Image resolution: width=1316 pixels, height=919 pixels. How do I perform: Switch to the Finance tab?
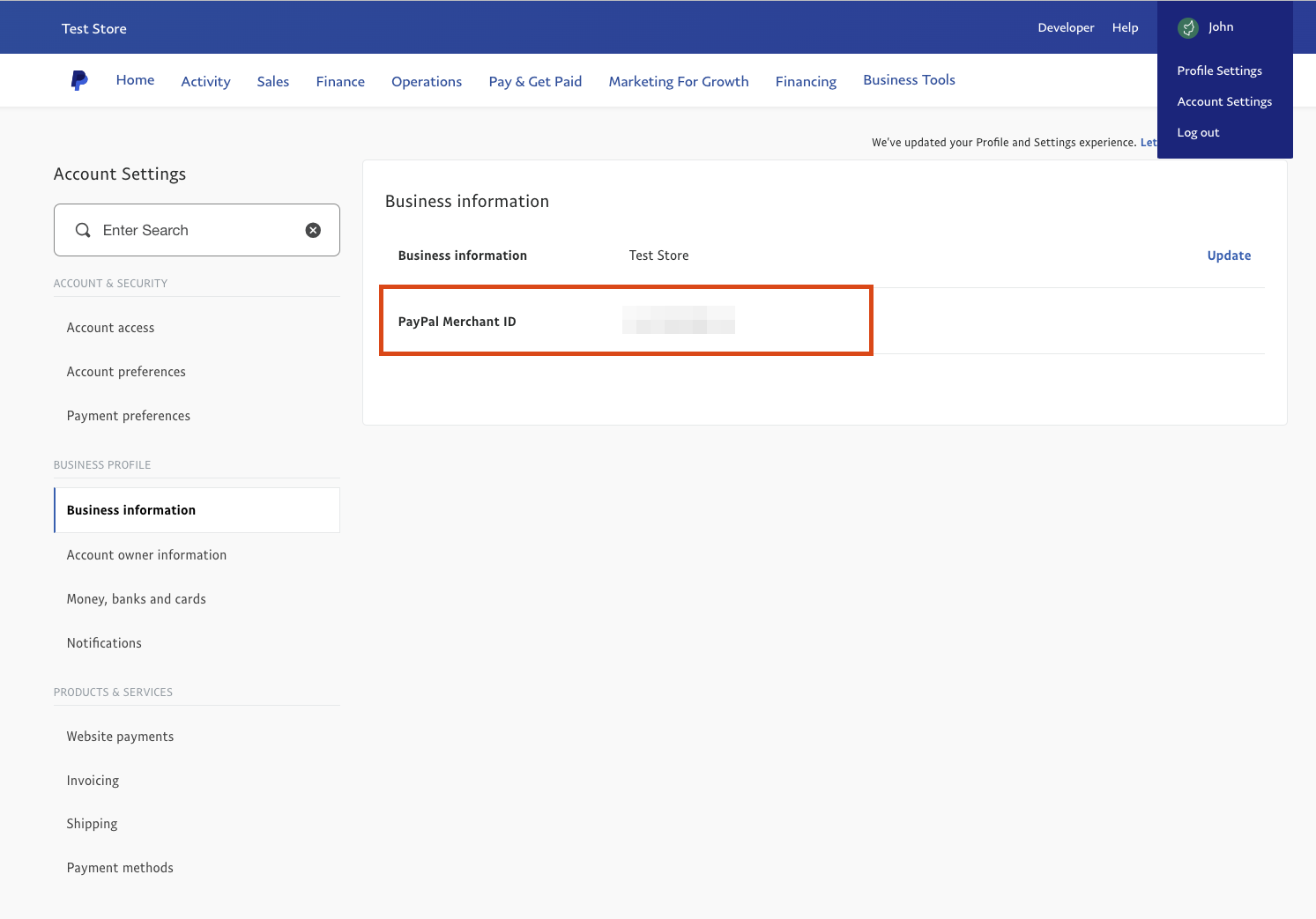pos(340,80)
